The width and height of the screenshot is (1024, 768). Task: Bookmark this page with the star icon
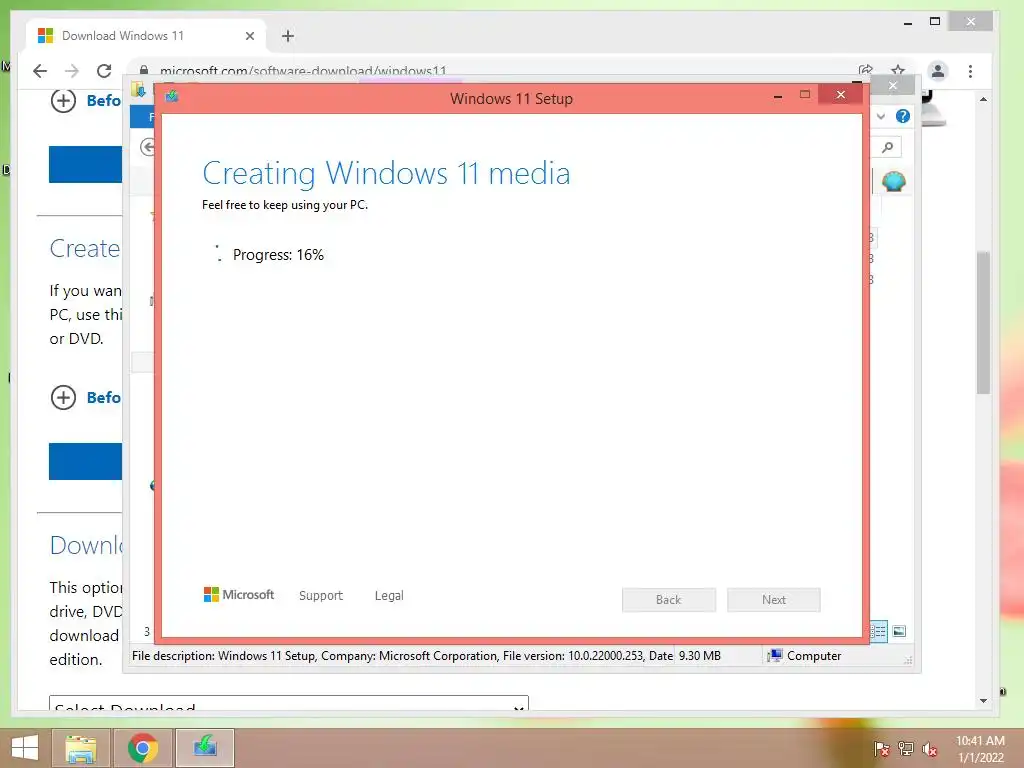click(898, 70)
